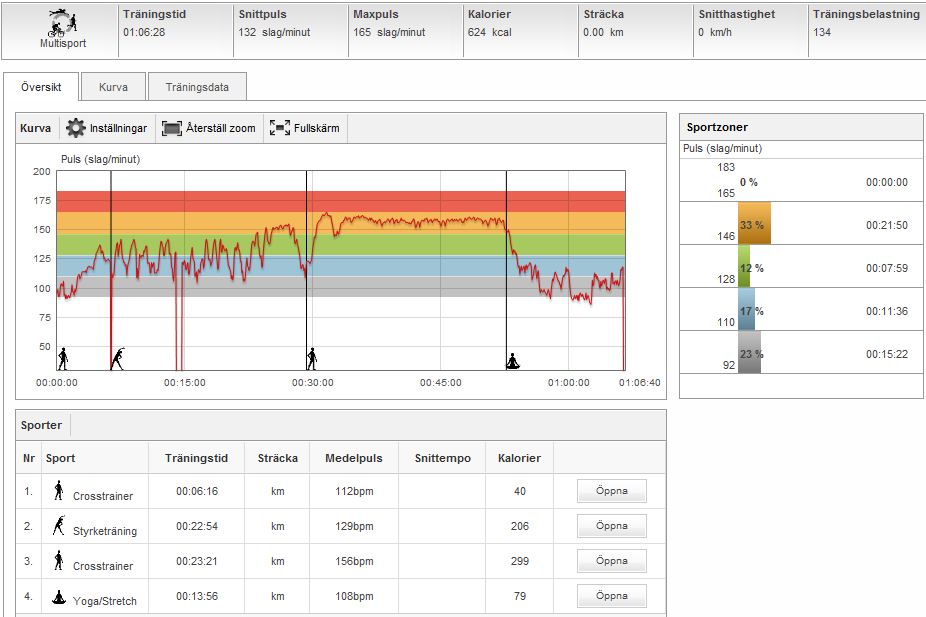Open the Träningsdata tab
This screenshot has width=926, height=617.
click(x=196, y=87)
